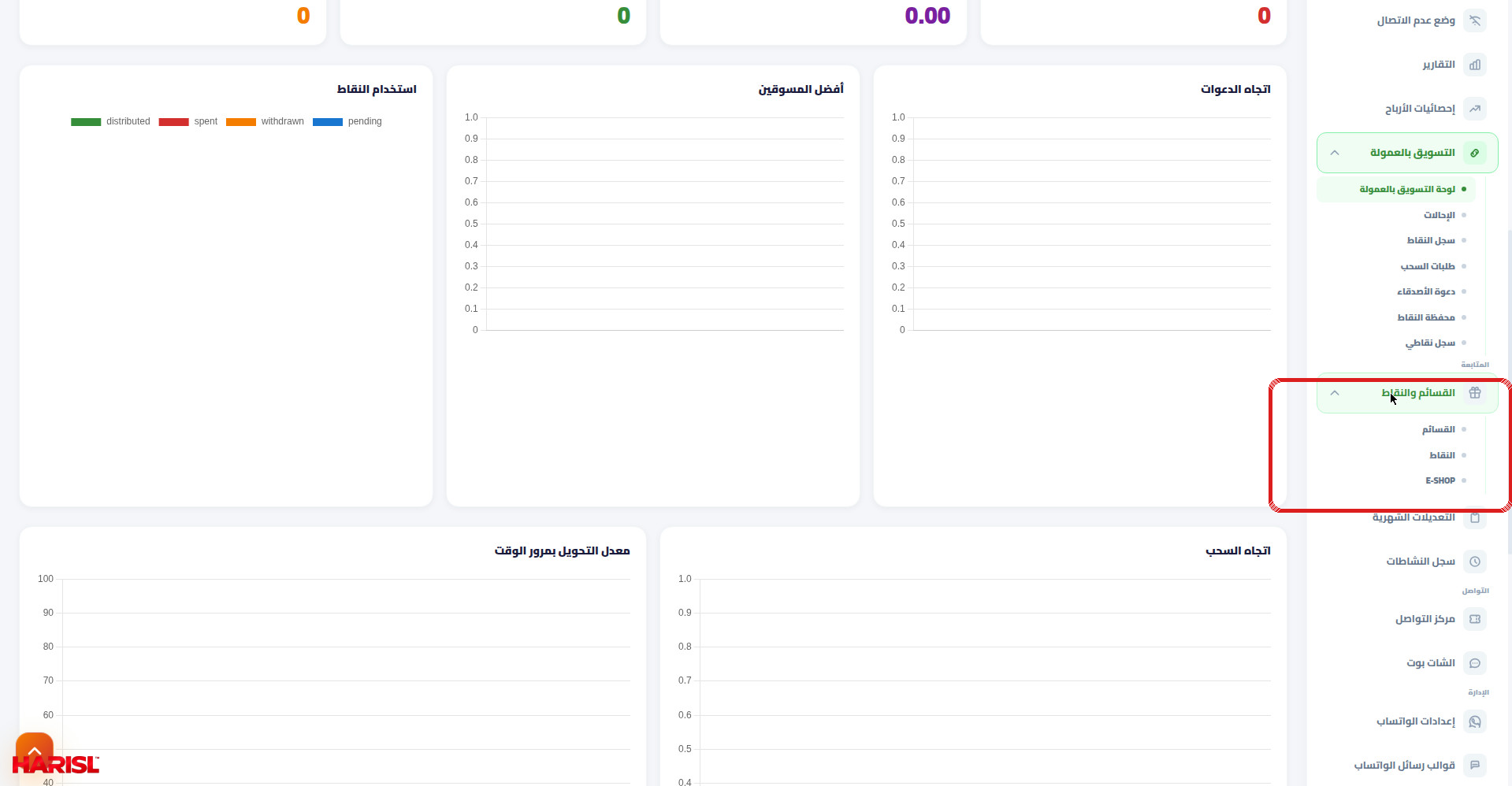Click the سجل النشاطات clock icon
The image size is (1512, 786).
tap(1475, 562)
